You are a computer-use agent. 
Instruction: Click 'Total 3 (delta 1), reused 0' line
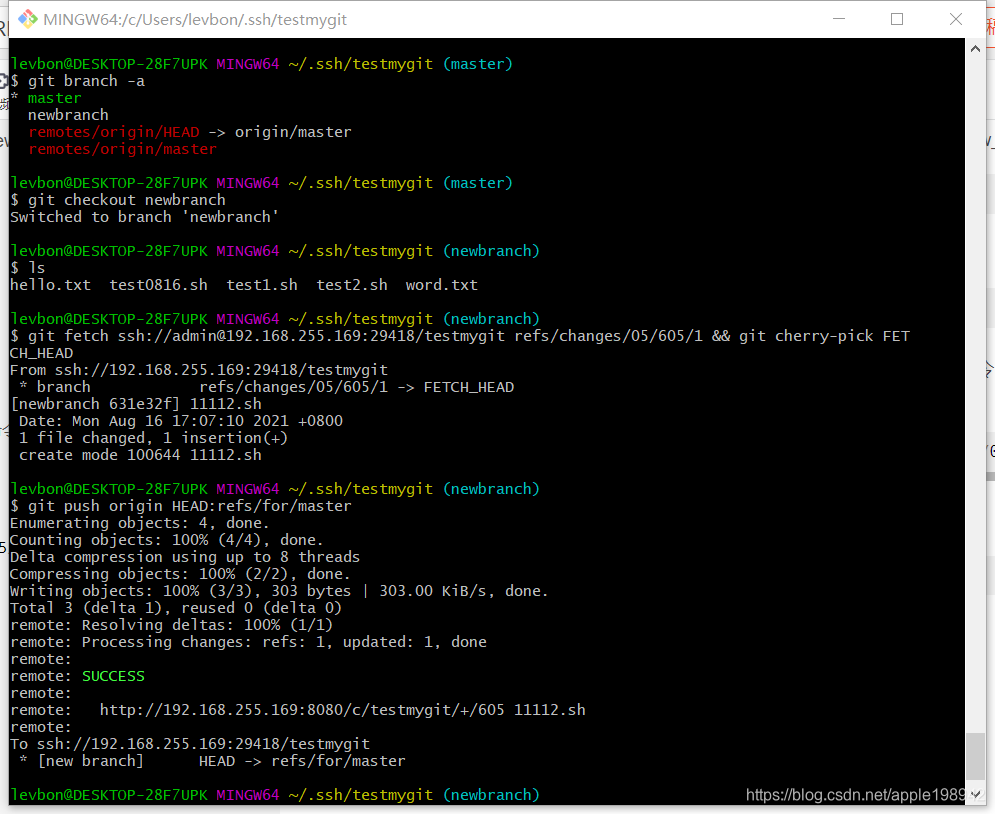(x=176, y=608)
